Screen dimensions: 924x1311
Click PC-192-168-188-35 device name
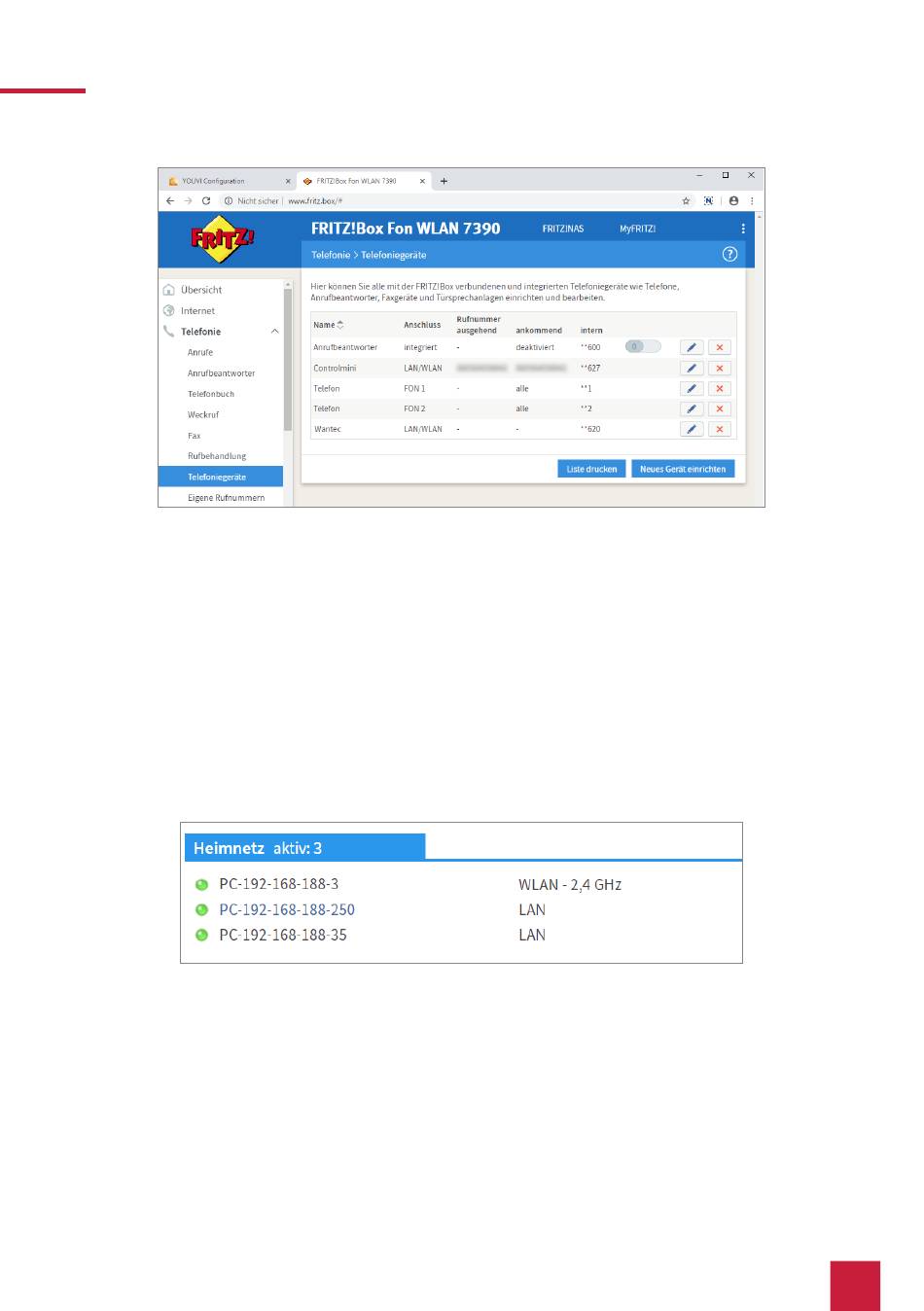(x=283, y=935)
